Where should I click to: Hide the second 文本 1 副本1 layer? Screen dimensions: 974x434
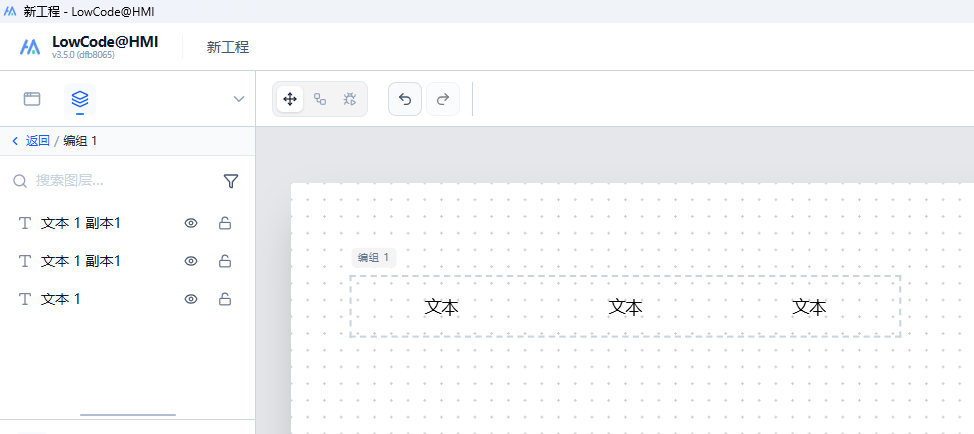click(x=191, y=261)
